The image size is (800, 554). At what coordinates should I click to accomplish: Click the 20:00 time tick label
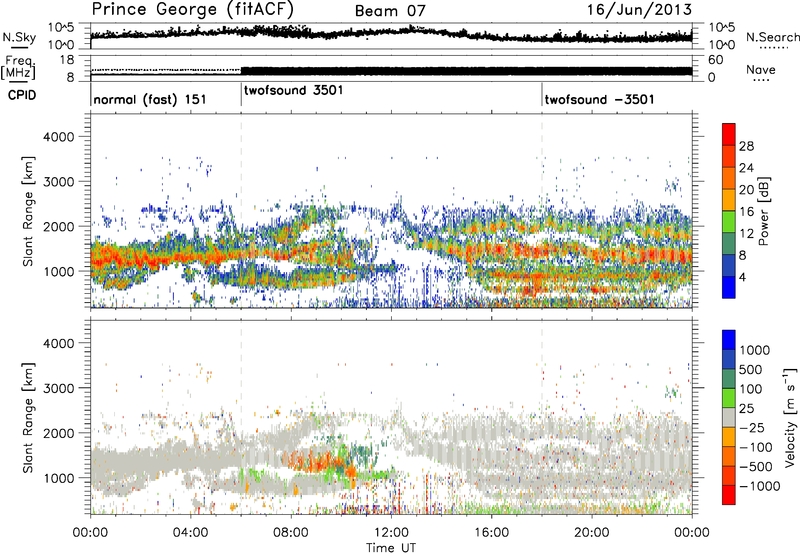pos(591,533)
